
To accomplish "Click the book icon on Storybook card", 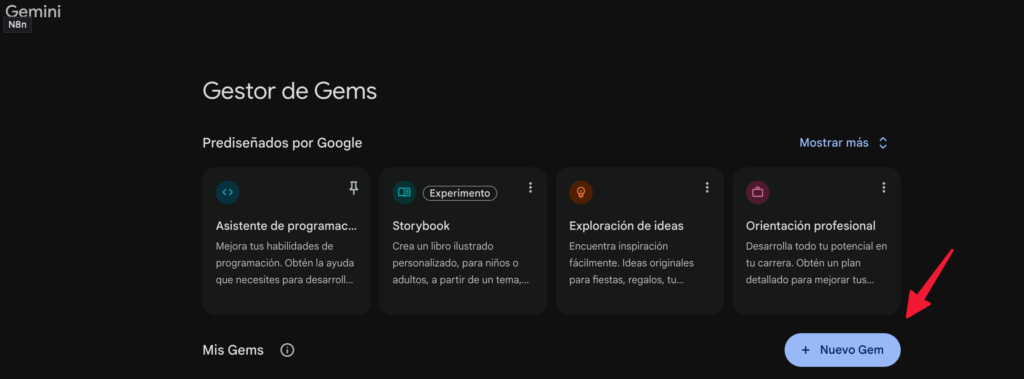I will point(404,193).
